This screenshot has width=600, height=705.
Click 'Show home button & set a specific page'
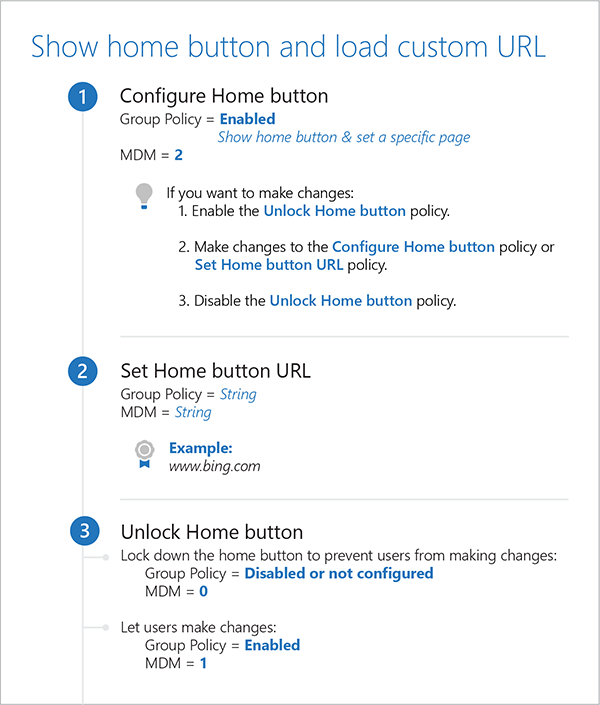tap(344, 137)
